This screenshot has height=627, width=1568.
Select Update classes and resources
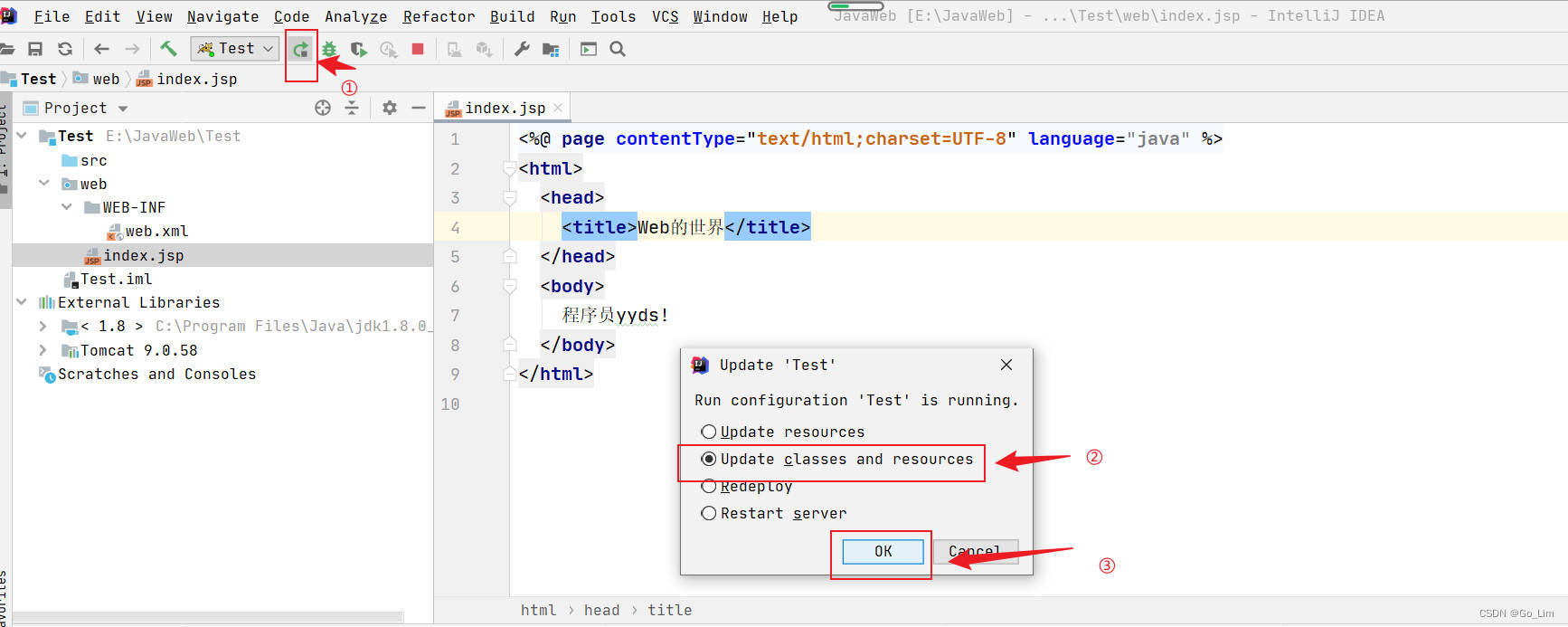coord(837,459)
